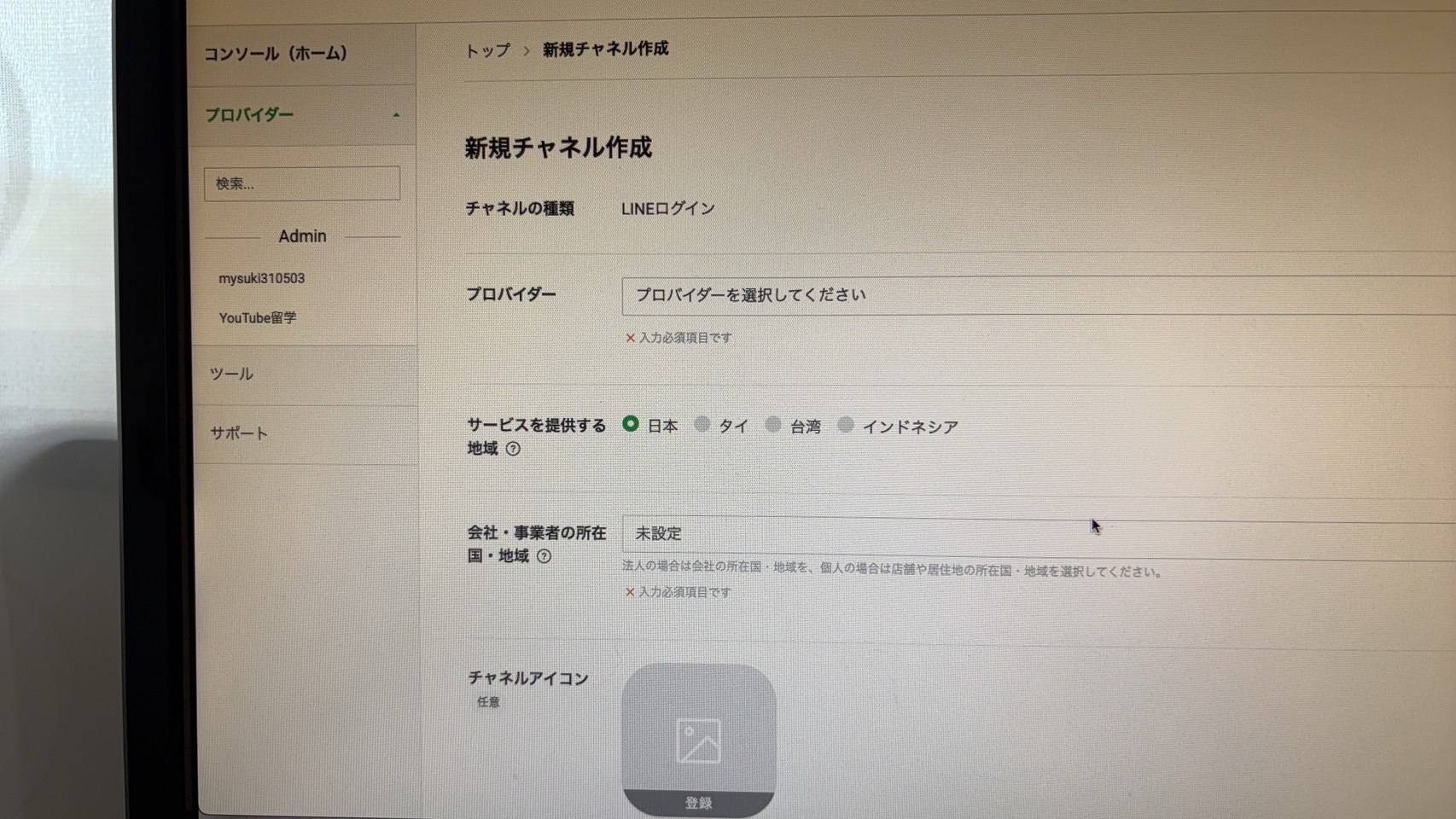Click the LINEログイン channel type text

[668, 209]
